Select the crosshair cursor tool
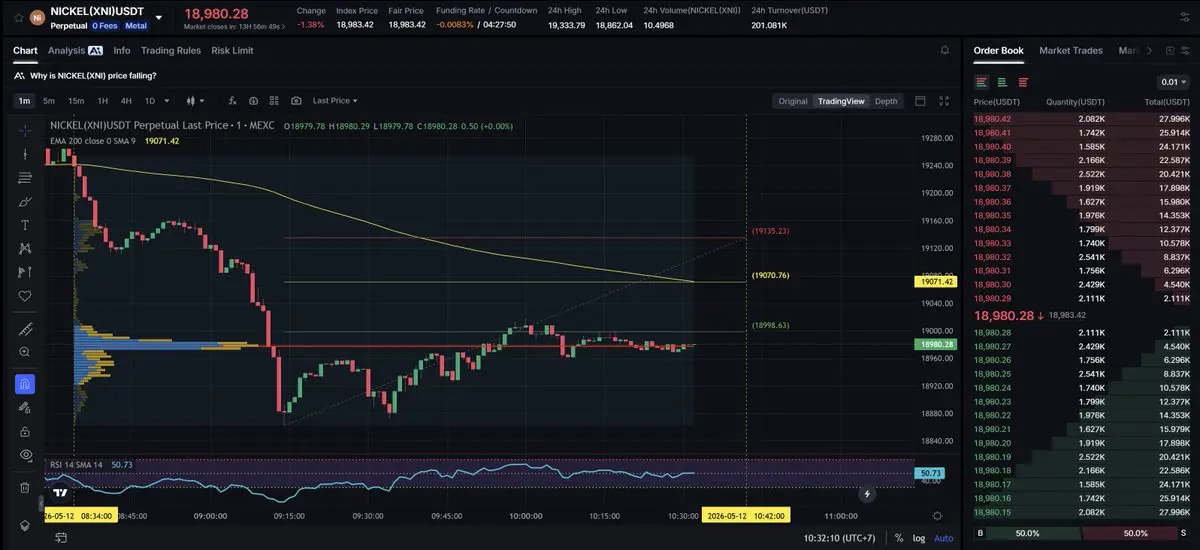This screenshot has height=550, width=1200. [x=25, y=131]
